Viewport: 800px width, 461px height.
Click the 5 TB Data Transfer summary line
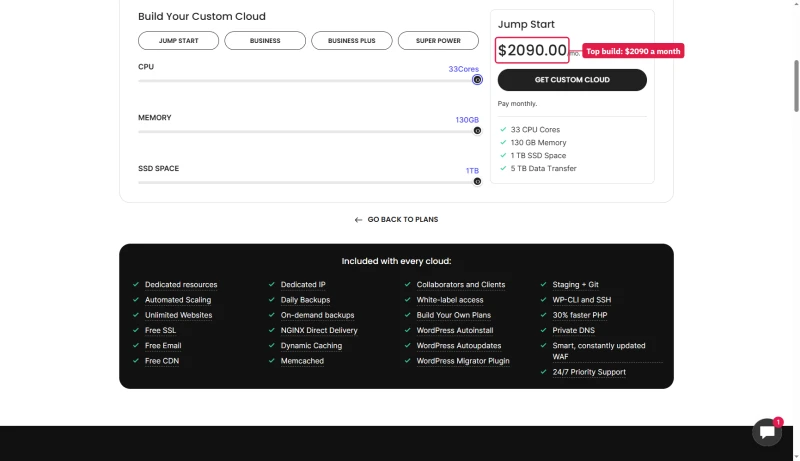543,168
